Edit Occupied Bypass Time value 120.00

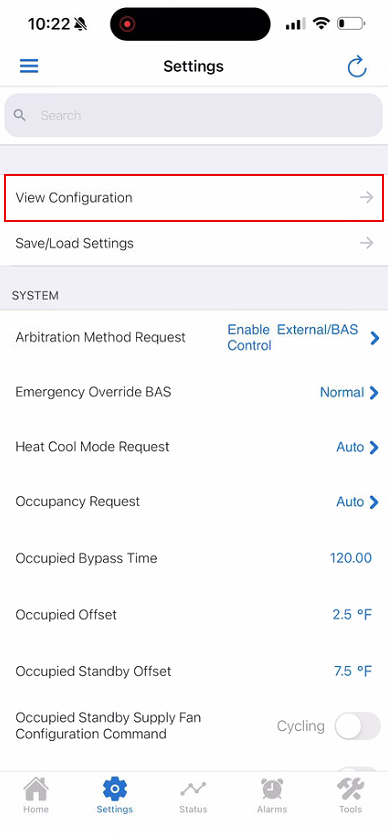pos(351,558)
